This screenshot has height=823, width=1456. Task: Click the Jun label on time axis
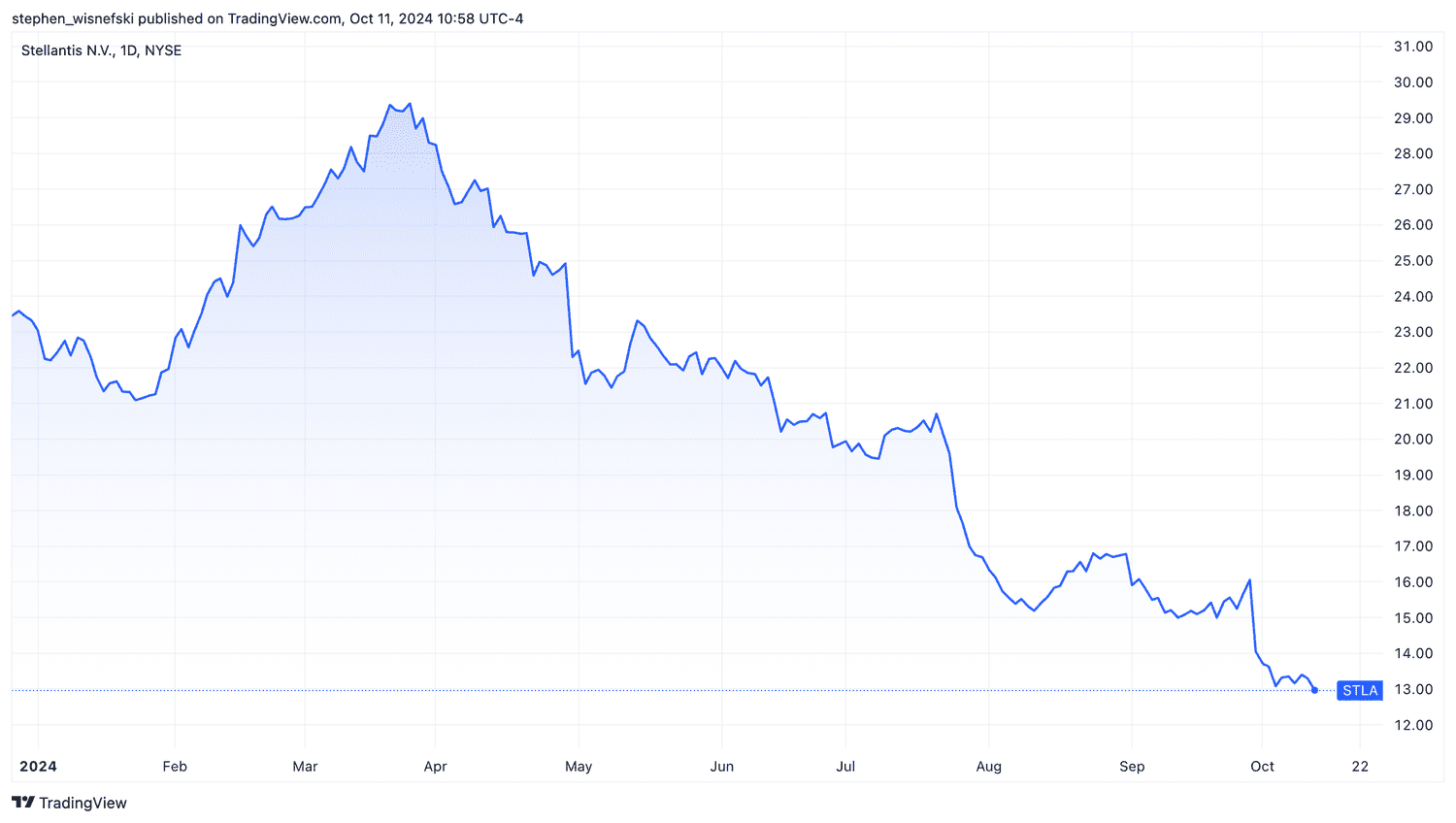tap(722, 767)
